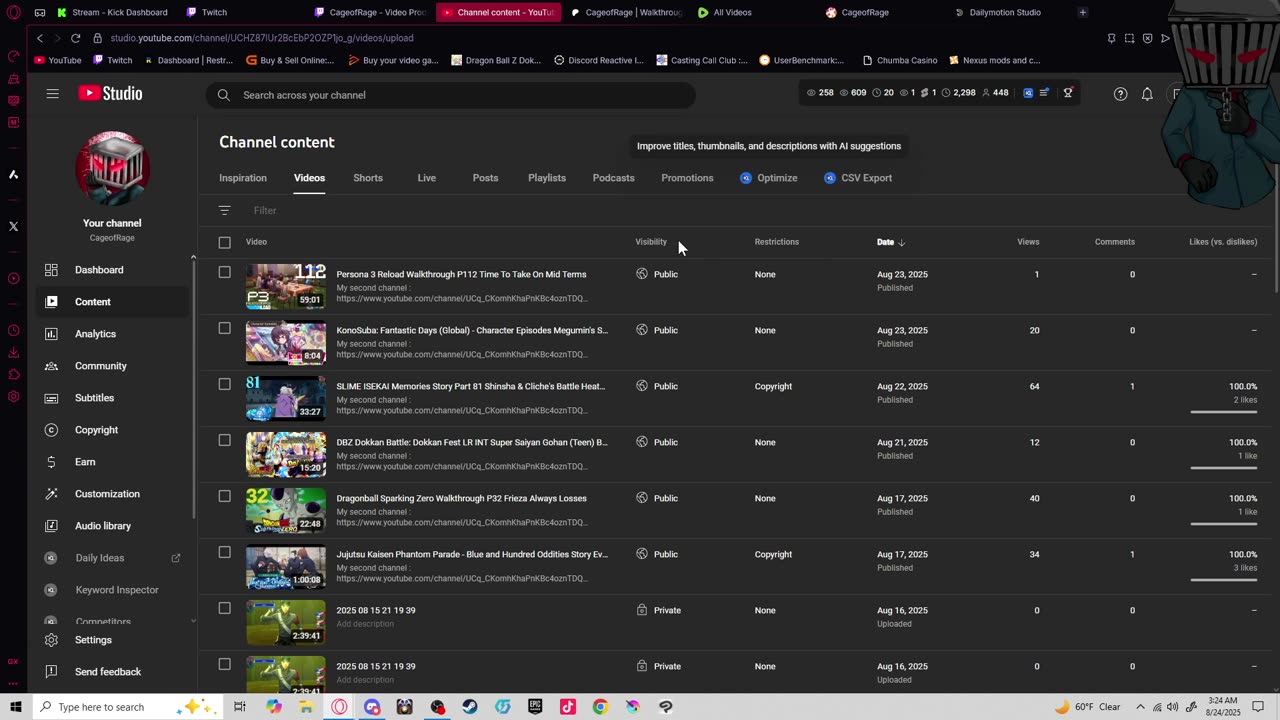Search across your channel field
Image resolution: width=1280 pixels, height=720 pixels.
coord(451,95)
